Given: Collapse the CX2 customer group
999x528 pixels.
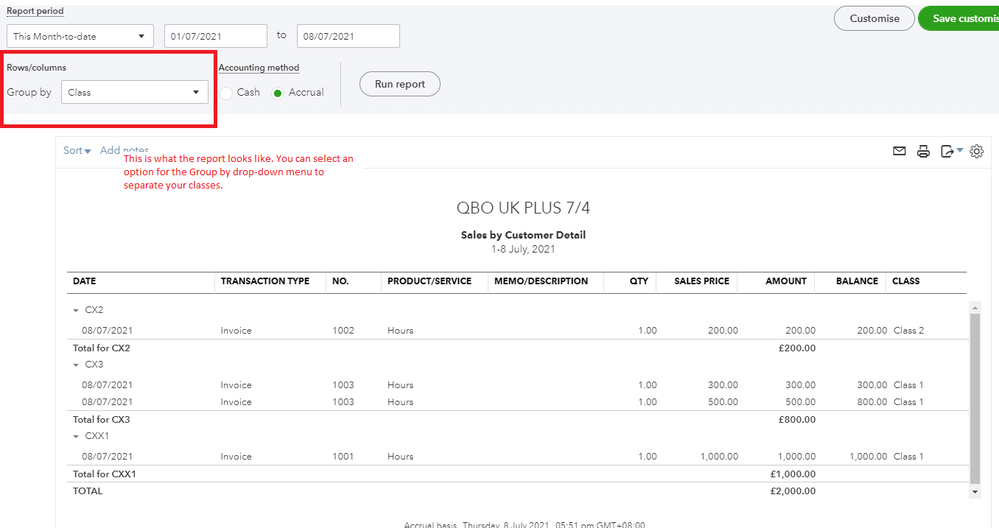Looking at the screenshot, I should [75, 310].
